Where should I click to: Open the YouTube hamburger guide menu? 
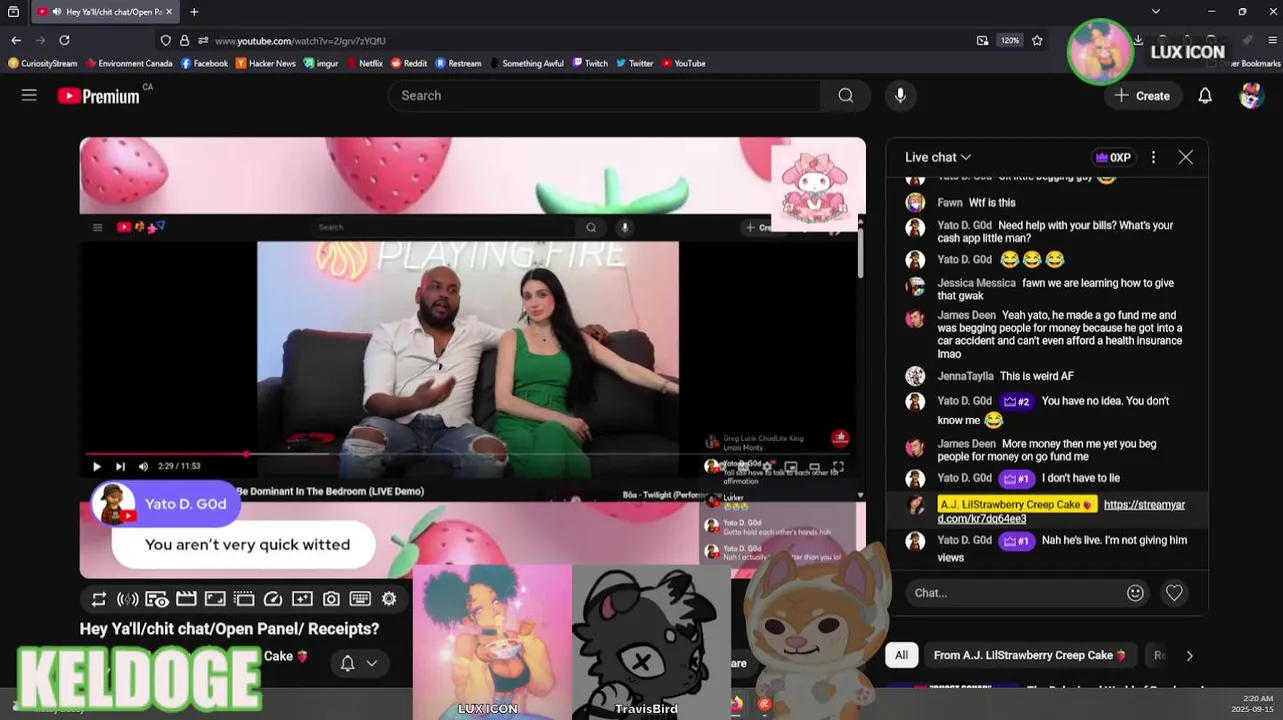click(29, 95)
